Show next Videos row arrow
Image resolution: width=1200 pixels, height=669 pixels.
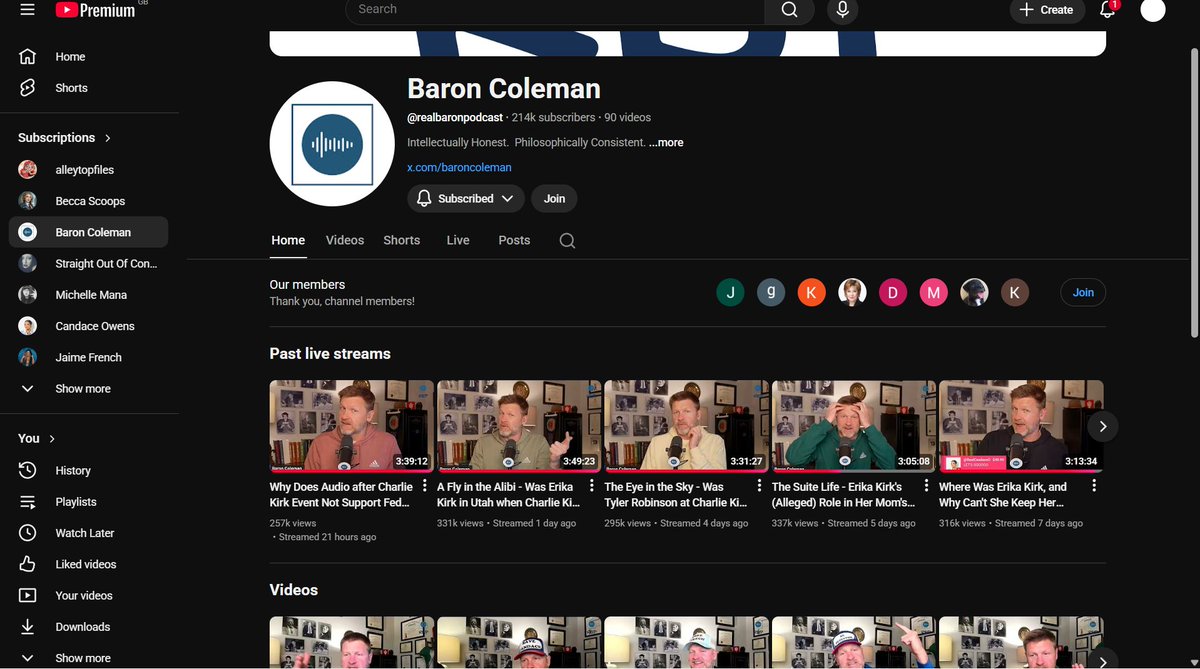(x=1103, y=660)
